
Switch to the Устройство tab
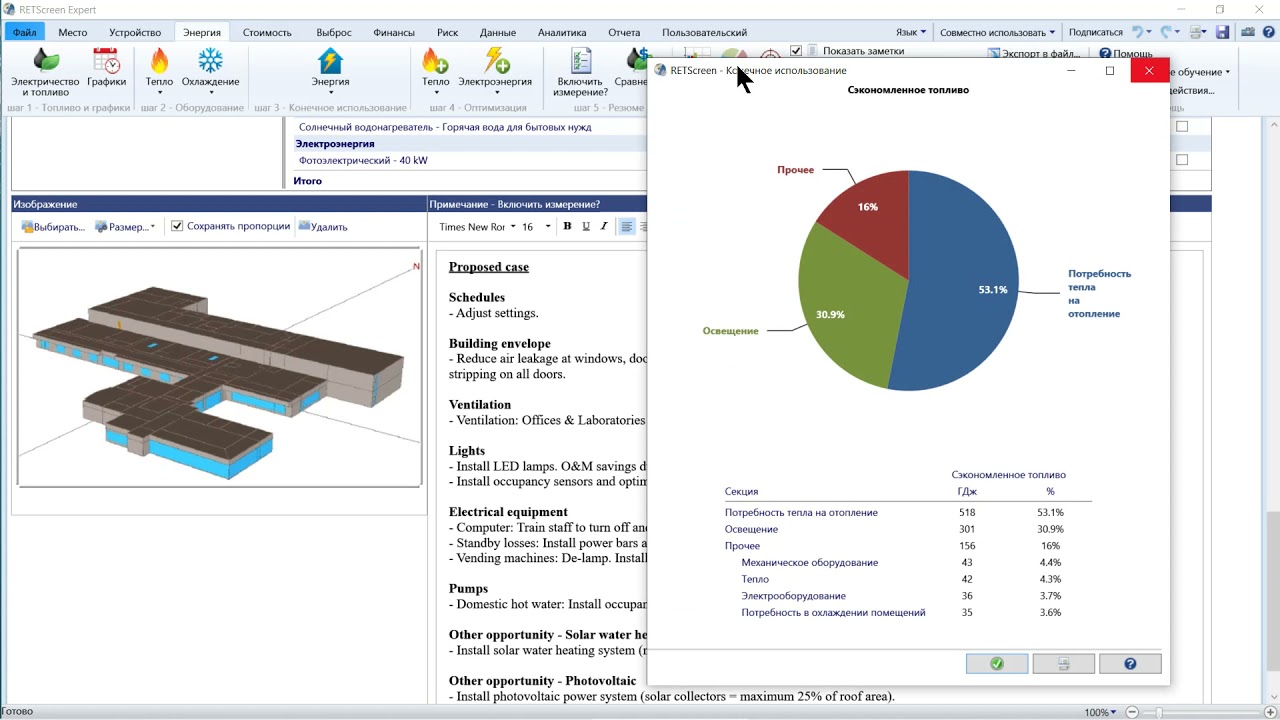pyautogui.click(x=135, y=32)
